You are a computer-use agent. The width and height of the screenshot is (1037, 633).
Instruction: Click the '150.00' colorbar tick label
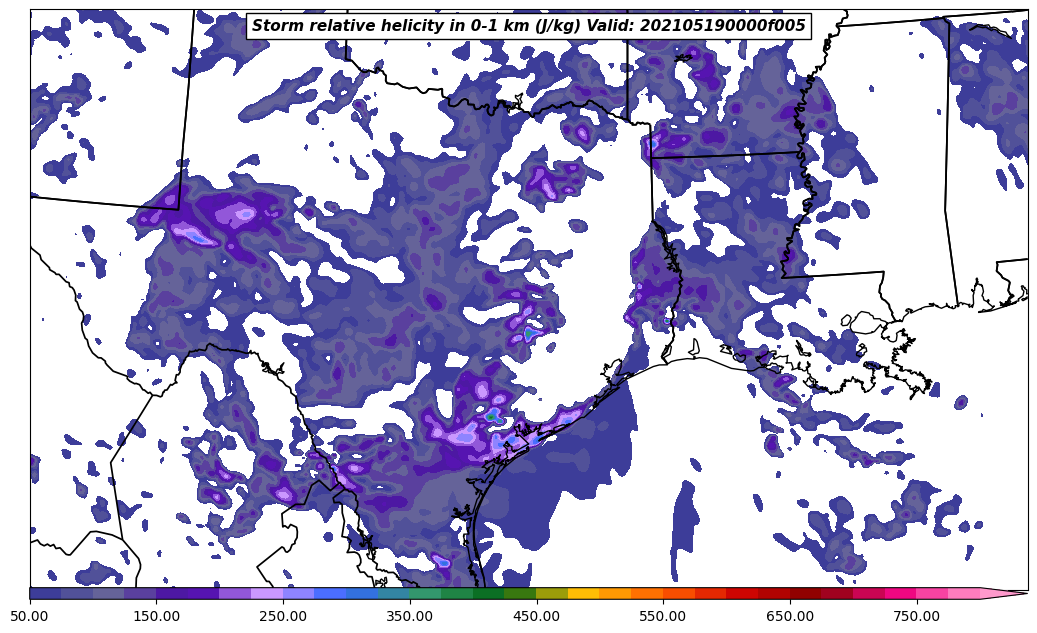click(x=156, y=616)
